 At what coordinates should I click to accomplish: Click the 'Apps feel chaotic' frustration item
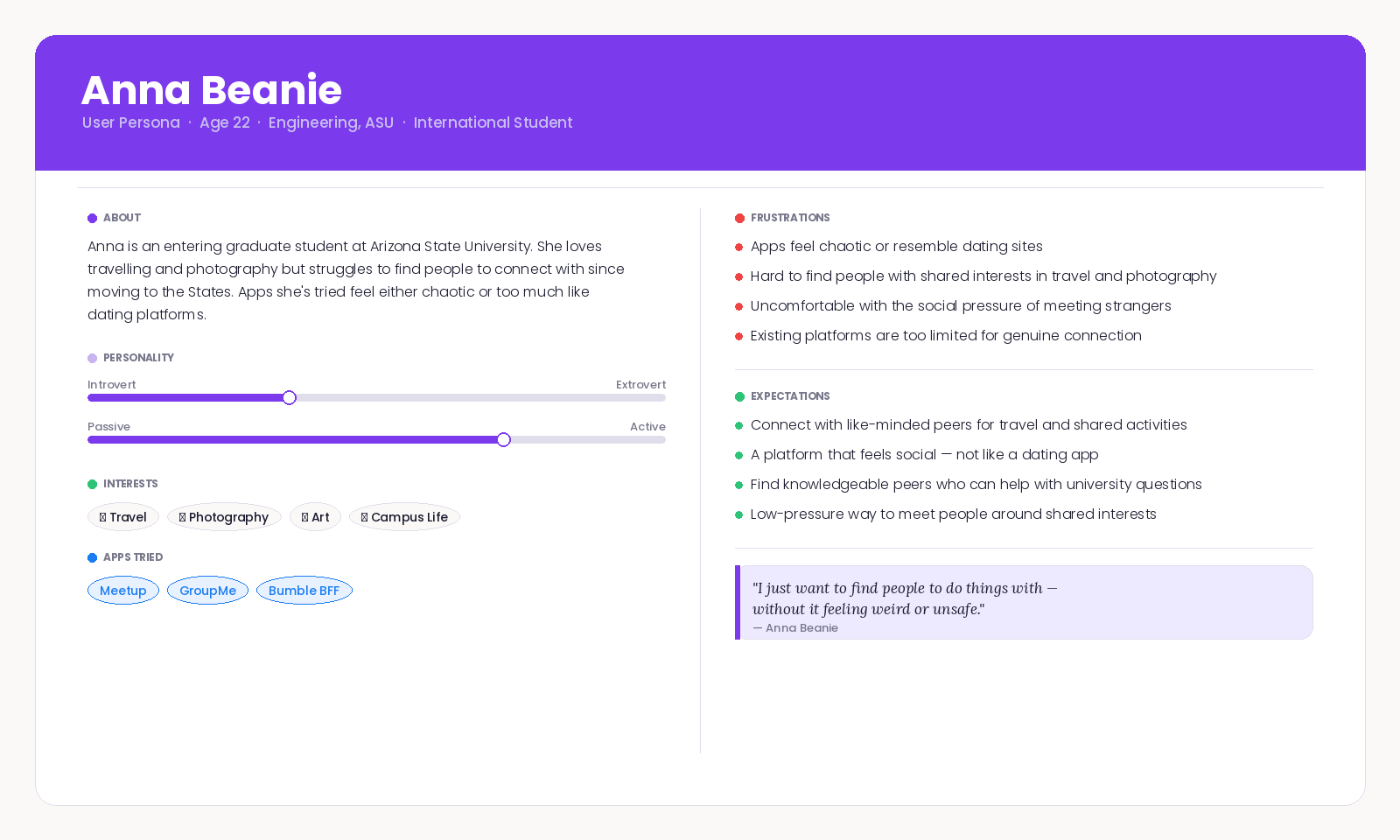pos(896,247)
